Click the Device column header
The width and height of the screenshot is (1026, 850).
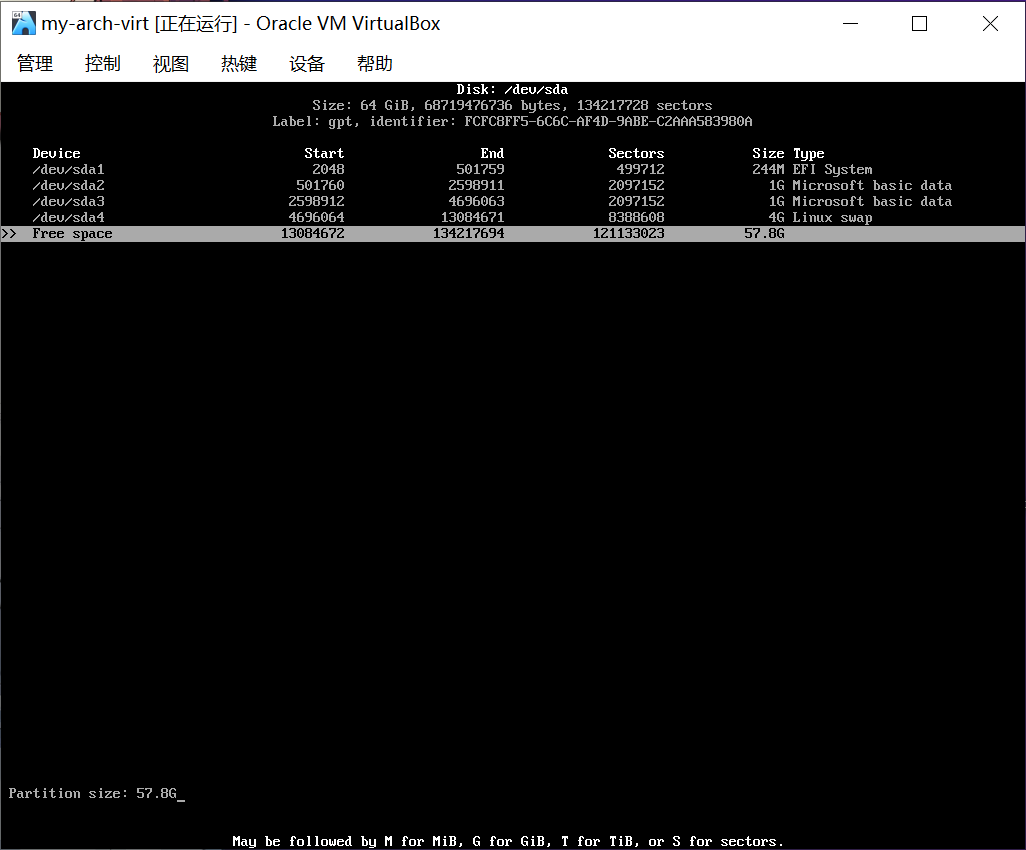56,154
